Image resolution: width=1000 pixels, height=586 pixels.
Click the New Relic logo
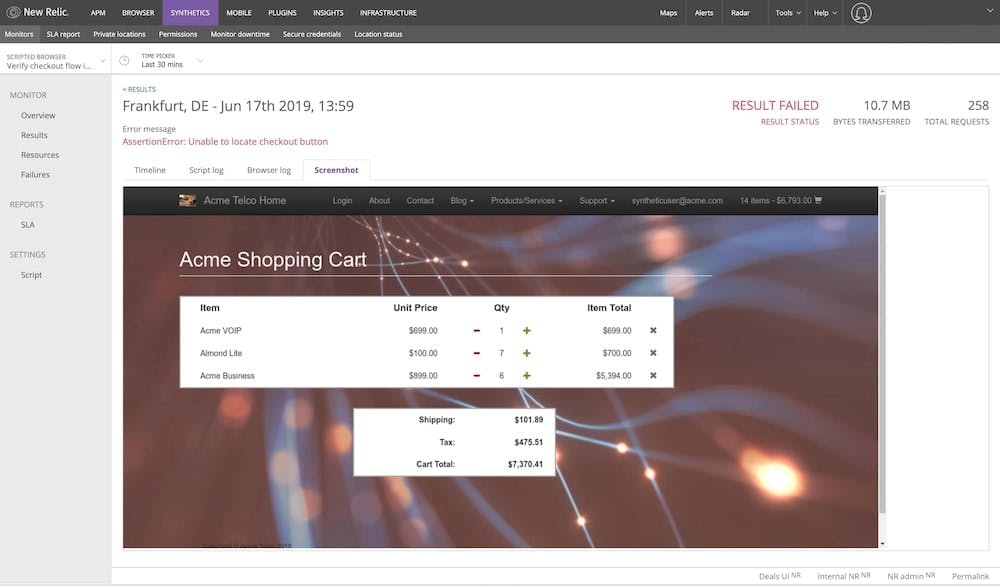click(37, 12)
